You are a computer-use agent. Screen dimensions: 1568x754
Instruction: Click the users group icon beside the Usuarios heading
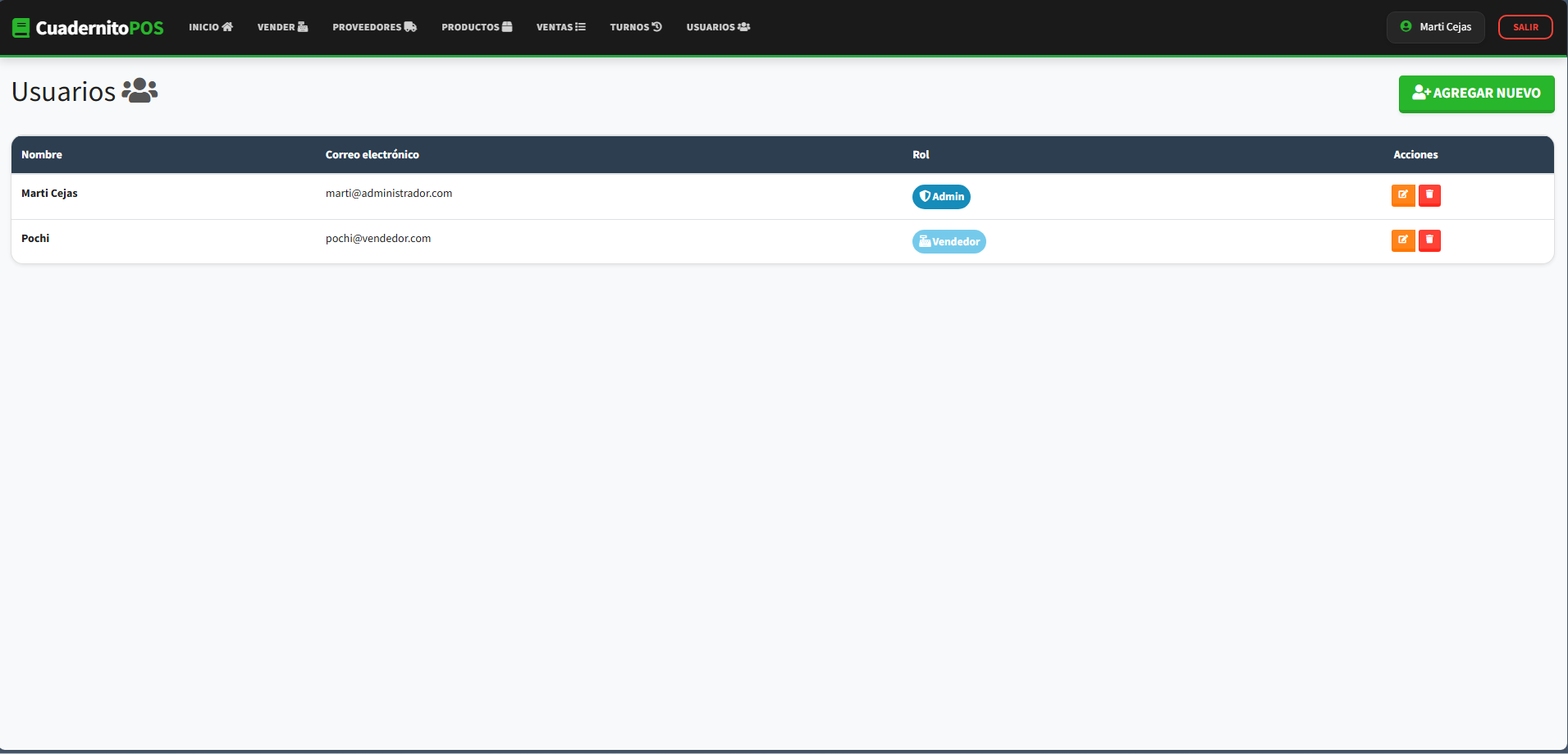pos(139,90)
